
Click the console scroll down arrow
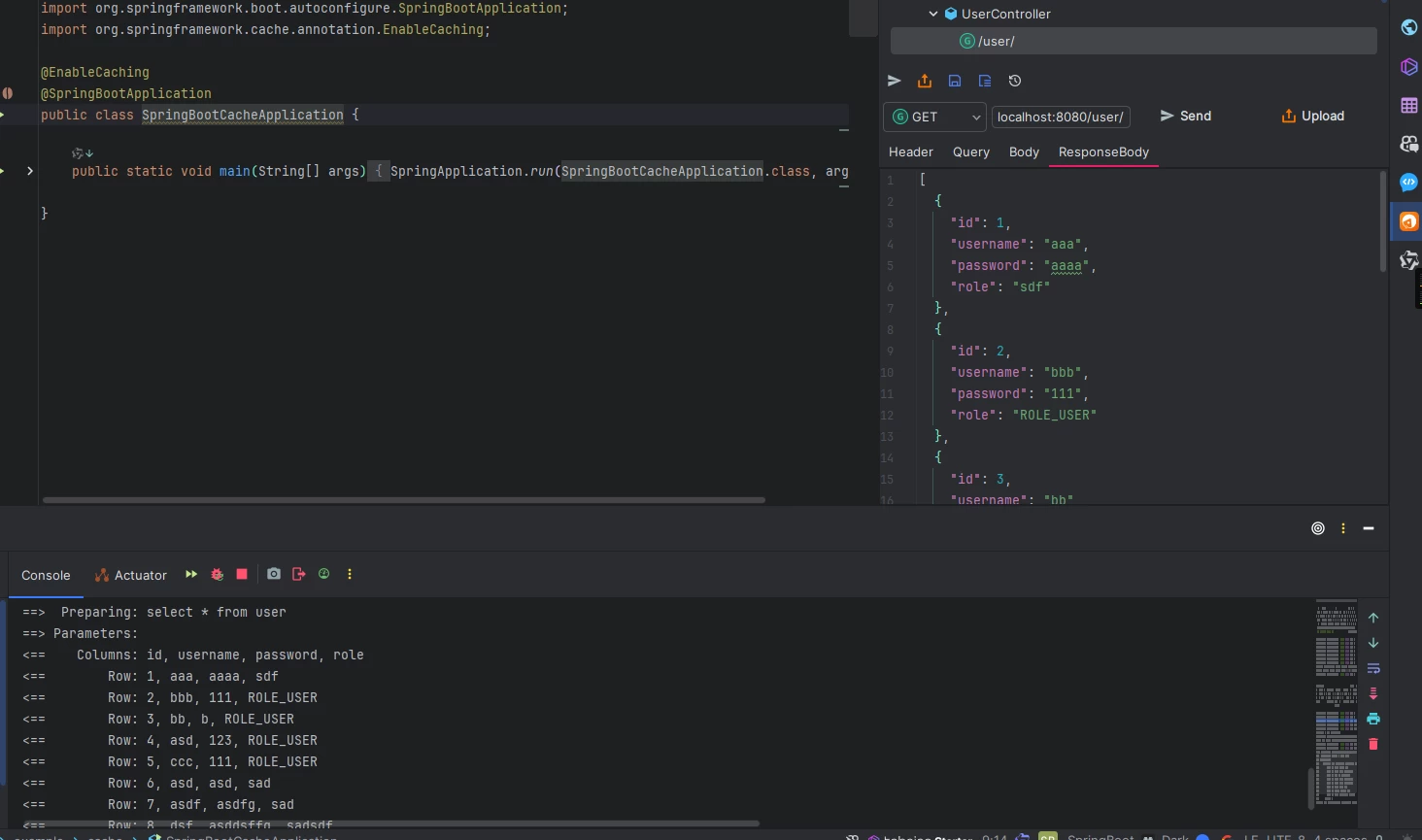1373,643
